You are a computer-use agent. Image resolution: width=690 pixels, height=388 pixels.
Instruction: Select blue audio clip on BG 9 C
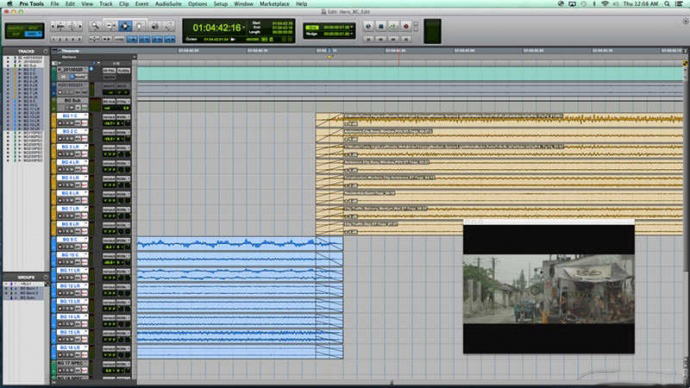point(240,243)
